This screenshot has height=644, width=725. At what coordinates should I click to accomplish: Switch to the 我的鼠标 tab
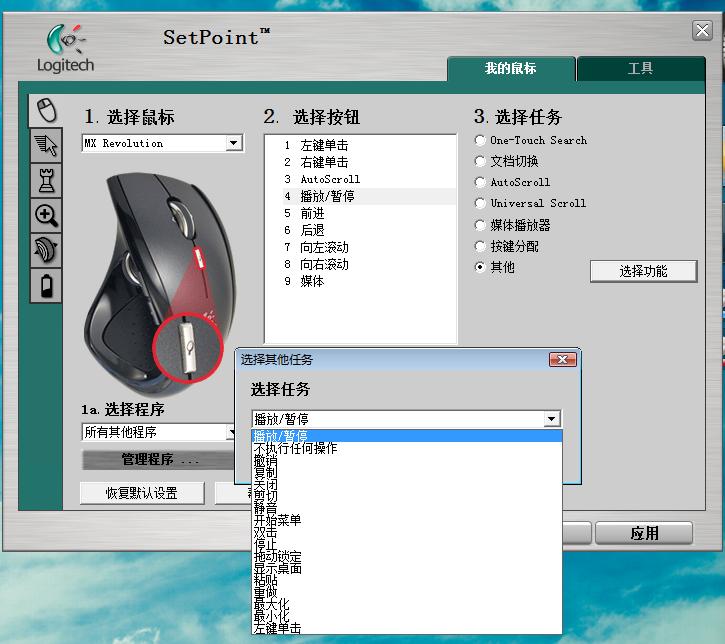[511, 68]
